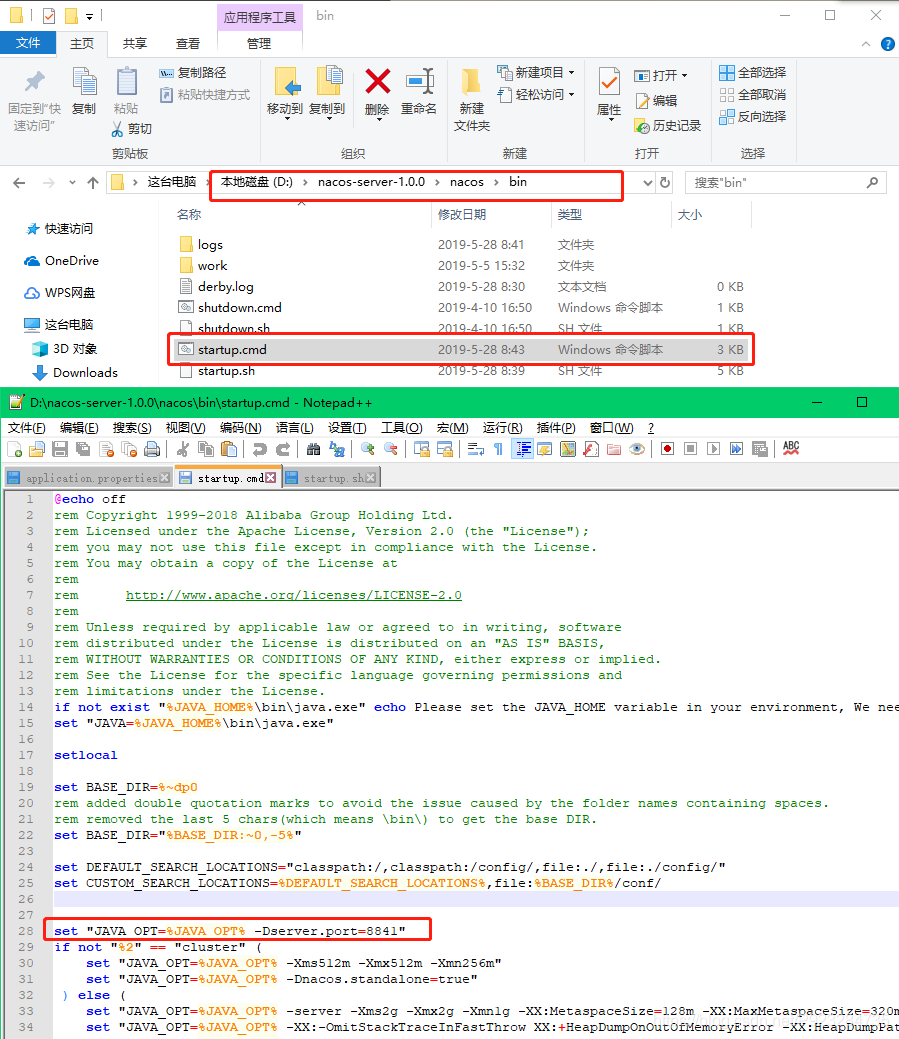
Task: Open the 运行(R) menu
Action: (x=502, y=428)
